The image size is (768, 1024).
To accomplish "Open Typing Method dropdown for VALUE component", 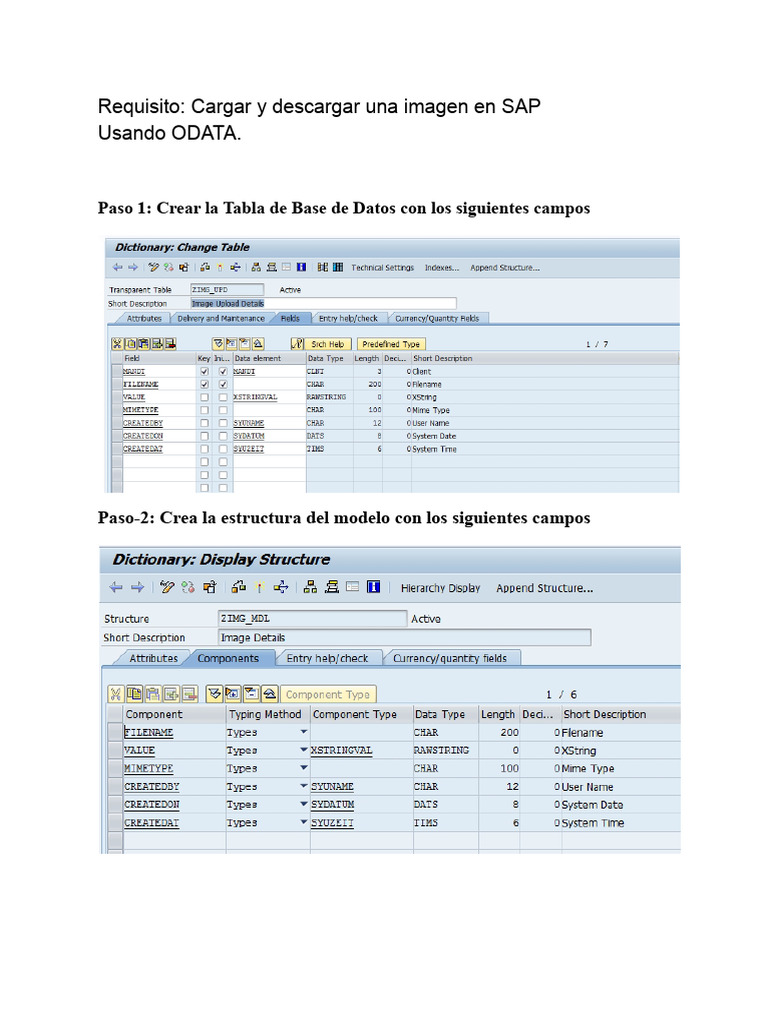I will pyautogui.click(x=303, y=750).
